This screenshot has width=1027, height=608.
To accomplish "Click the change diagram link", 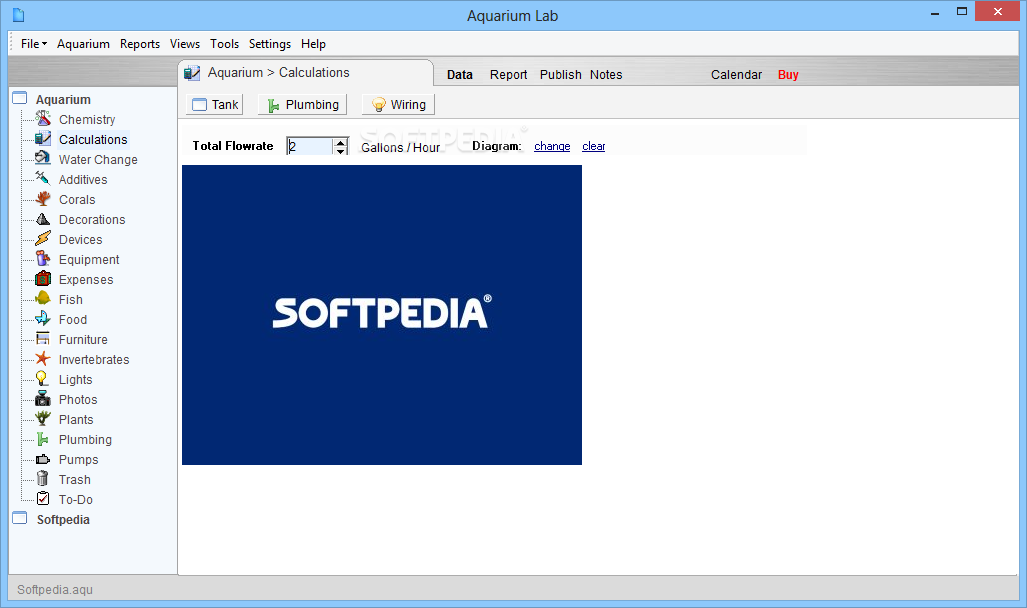I will click(x=552, y=146).
